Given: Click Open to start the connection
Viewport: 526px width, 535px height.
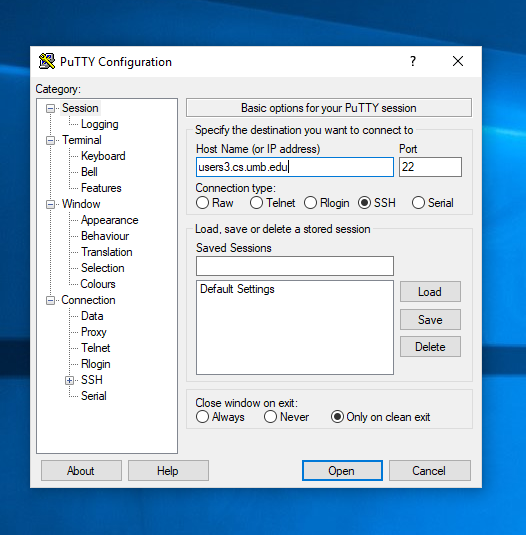Looking at the screenshot, I should click(x=342, y=471).
